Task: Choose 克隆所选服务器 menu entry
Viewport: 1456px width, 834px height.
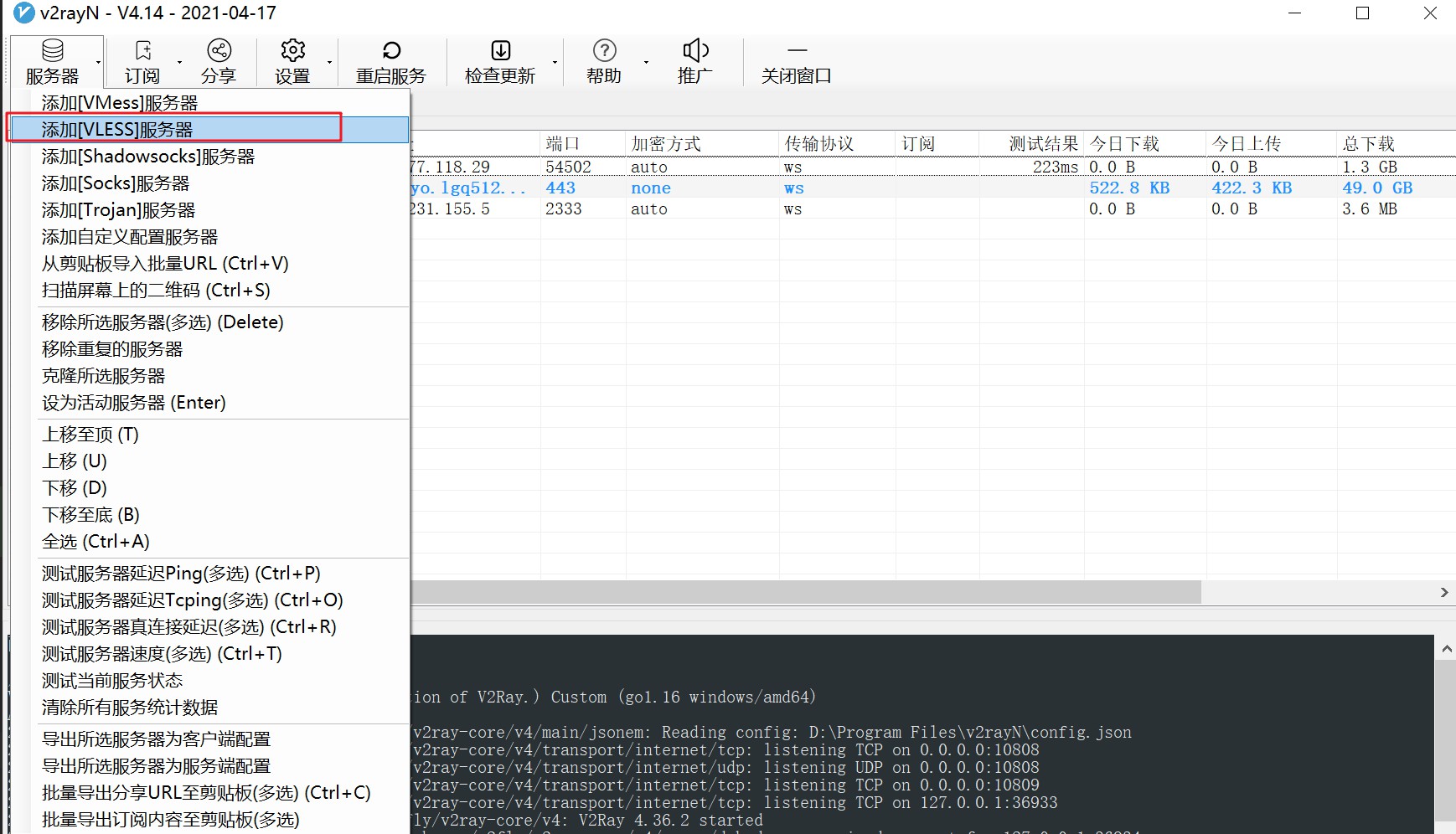Action: point(208,376)
